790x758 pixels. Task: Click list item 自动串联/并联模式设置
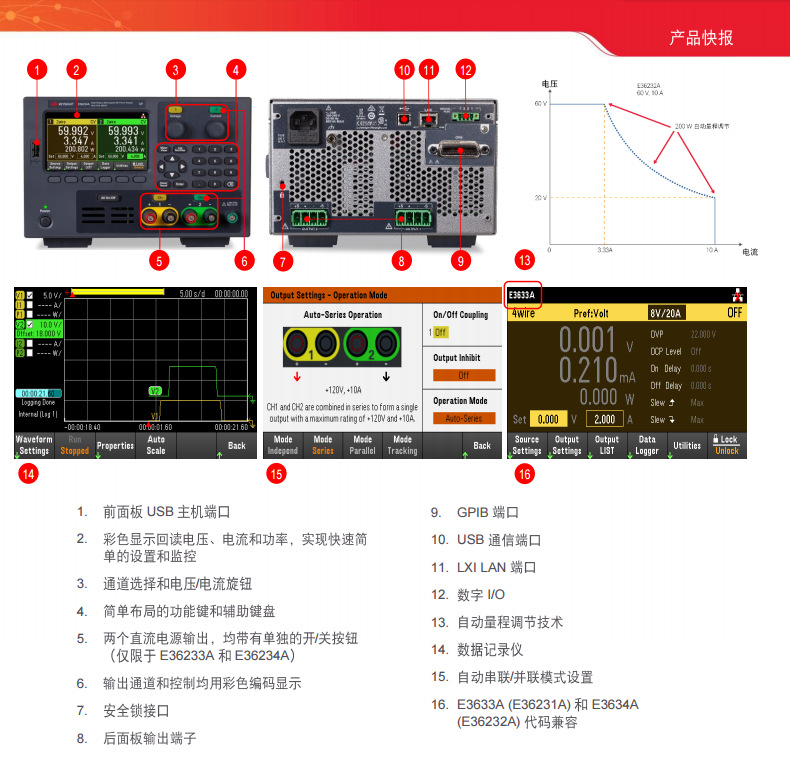point(525,677)
